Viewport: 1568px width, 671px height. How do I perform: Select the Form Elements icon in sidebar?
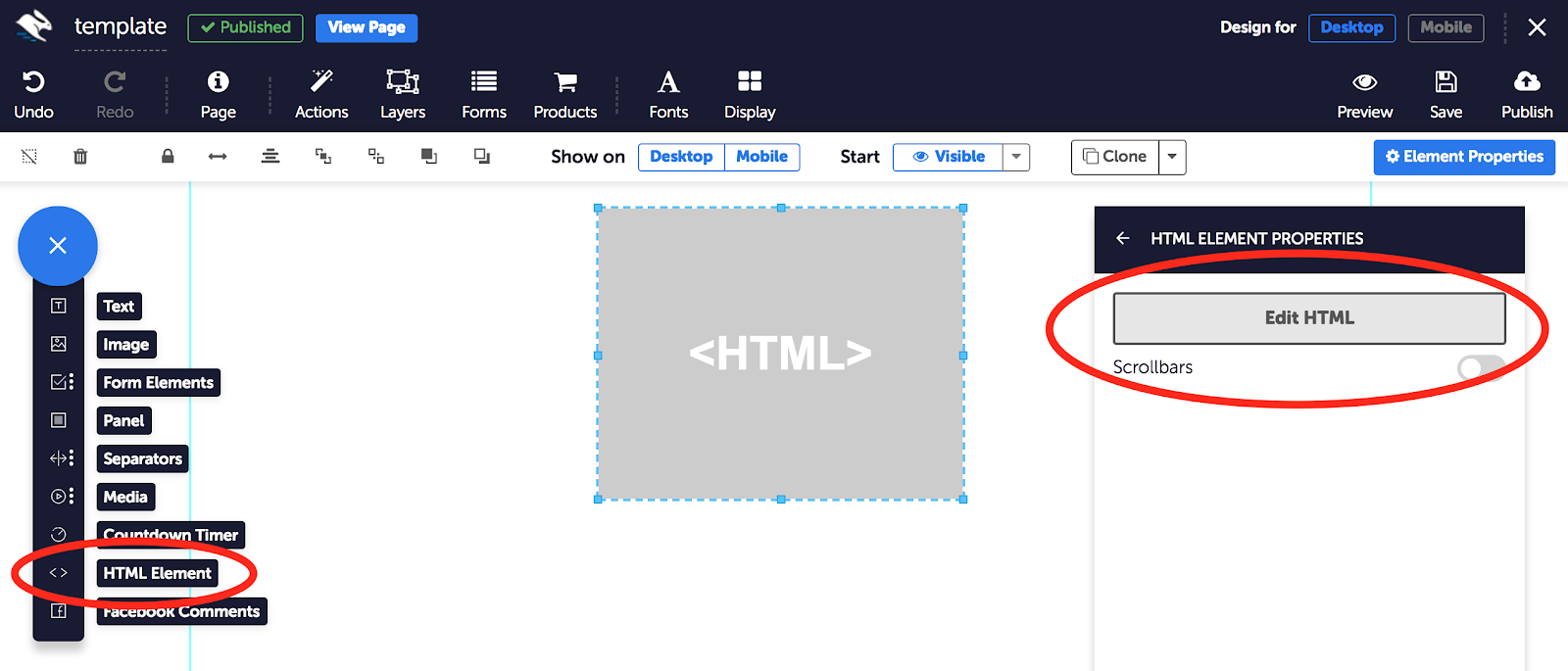[x=62, y=382]
